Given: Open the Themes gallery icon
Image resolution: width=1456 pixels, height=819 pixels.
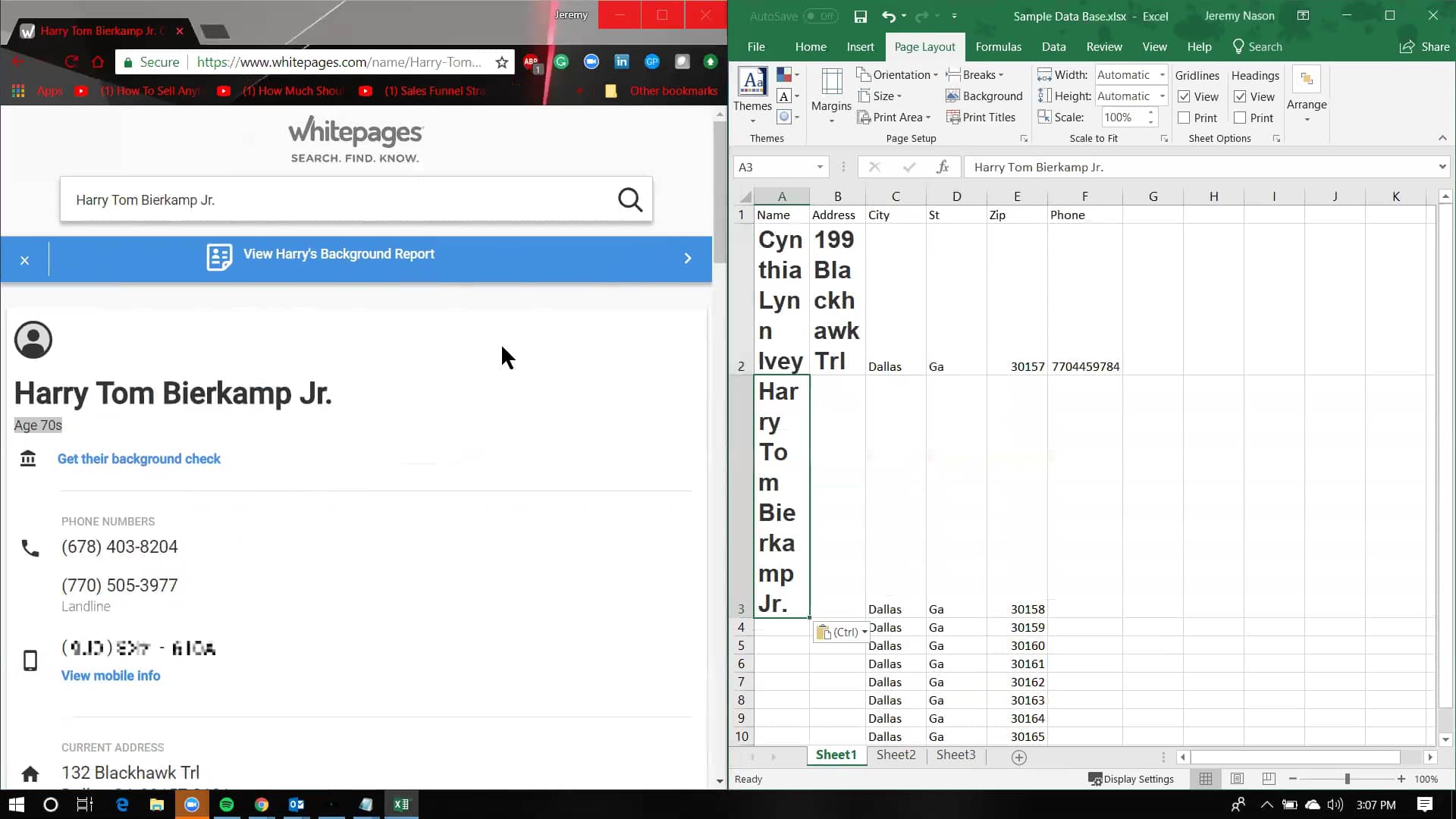Looking at the screenshot, I should click(x=752, y=82).
